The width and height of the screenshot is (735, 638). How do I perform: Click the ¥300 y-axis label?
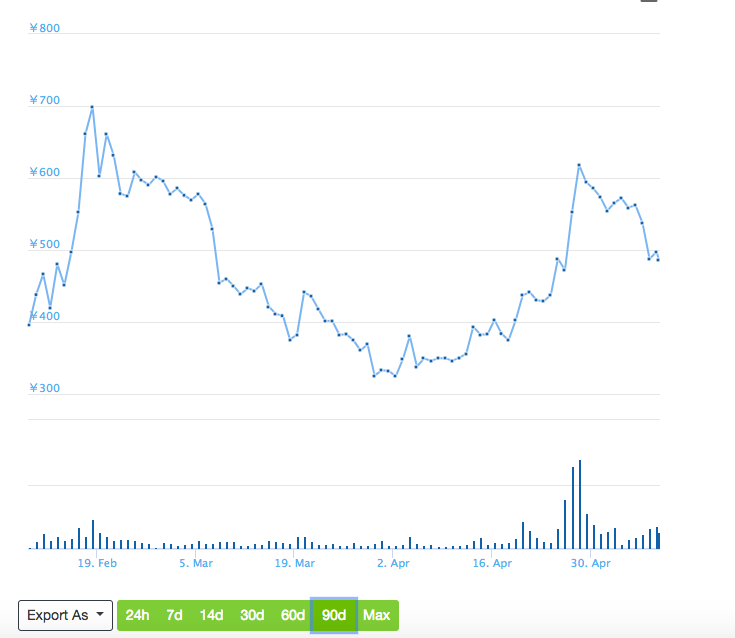[45, 388]
